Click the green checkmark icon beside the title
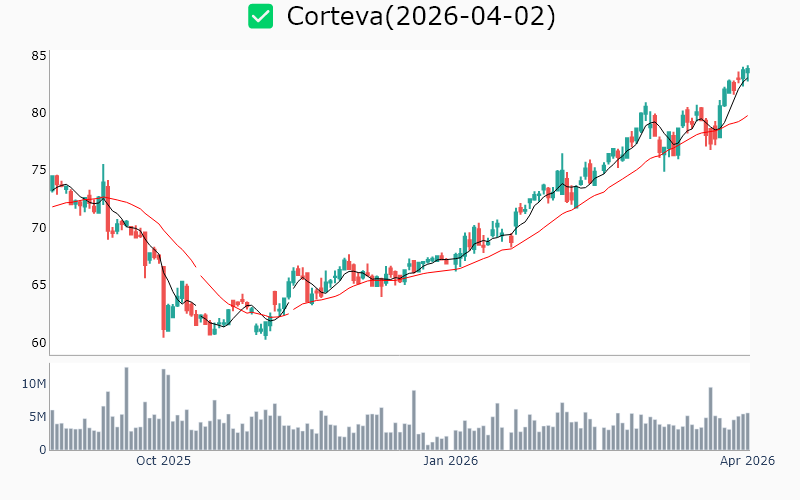Screen dimensions: 800x500 click(261, 16)
